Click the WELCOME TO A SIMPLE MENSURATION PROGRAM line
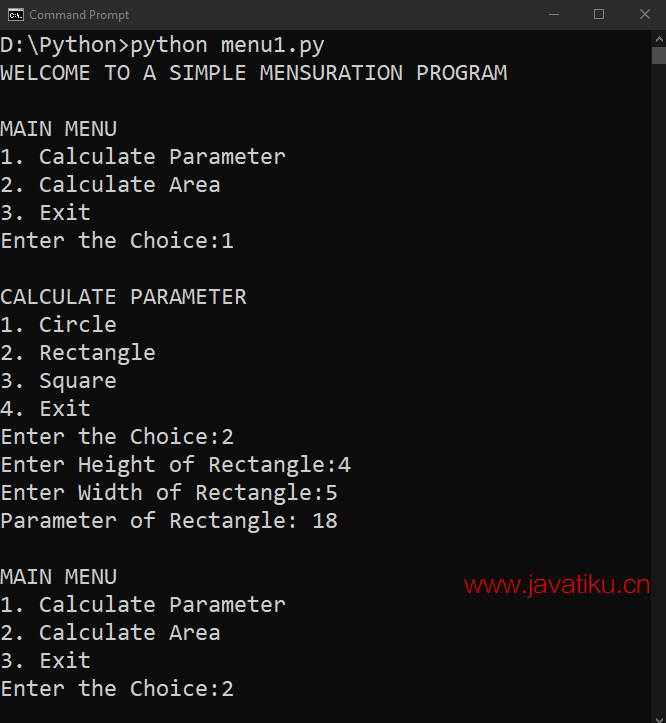Viewport: 666px width, 723px height. [x=254, y=73]
